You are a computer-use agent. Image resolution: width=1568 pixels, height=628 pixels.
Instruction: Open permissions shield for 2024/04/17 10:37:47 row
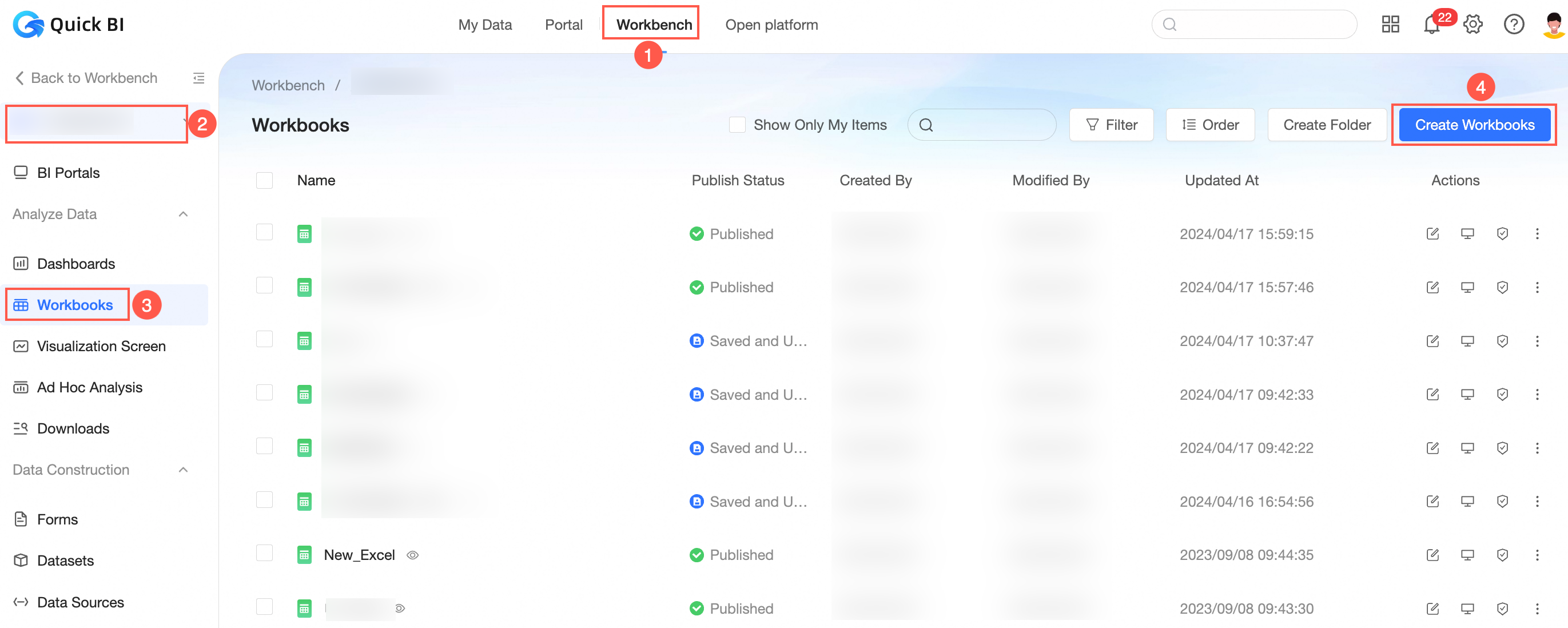tap(1502, 341)
